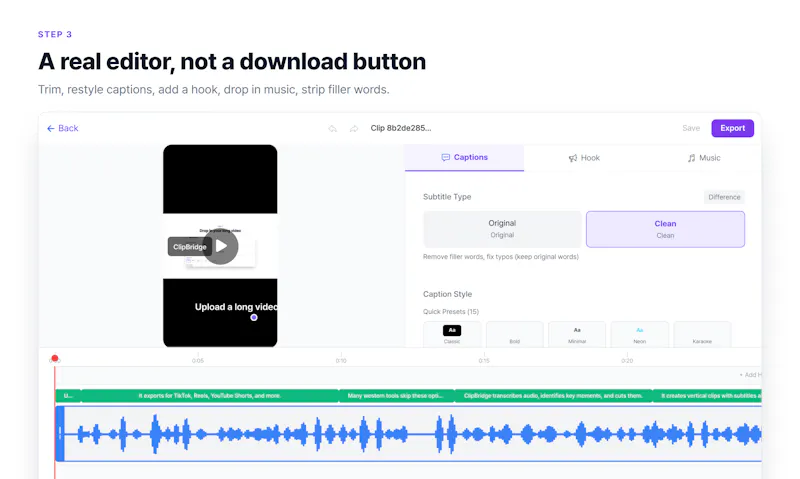The width and height of the screenshot is (800, 479).
Task: Select caption segment 'It exports for TikTok, Reels'
Action: coord(210,396)
